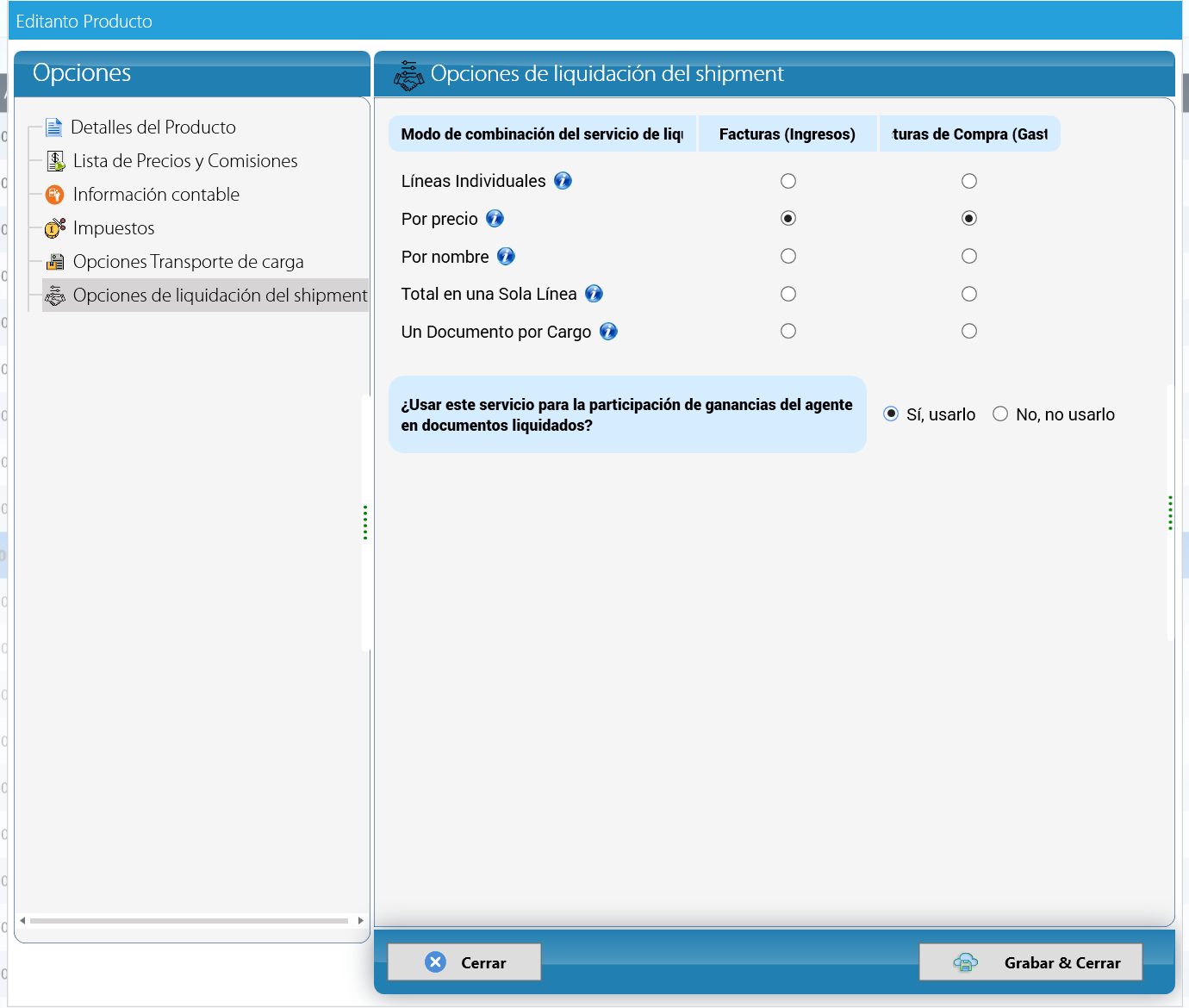Click the Options panel horizontal scrollbar track
This screenshot has height=1008, width=1189.
190,921
